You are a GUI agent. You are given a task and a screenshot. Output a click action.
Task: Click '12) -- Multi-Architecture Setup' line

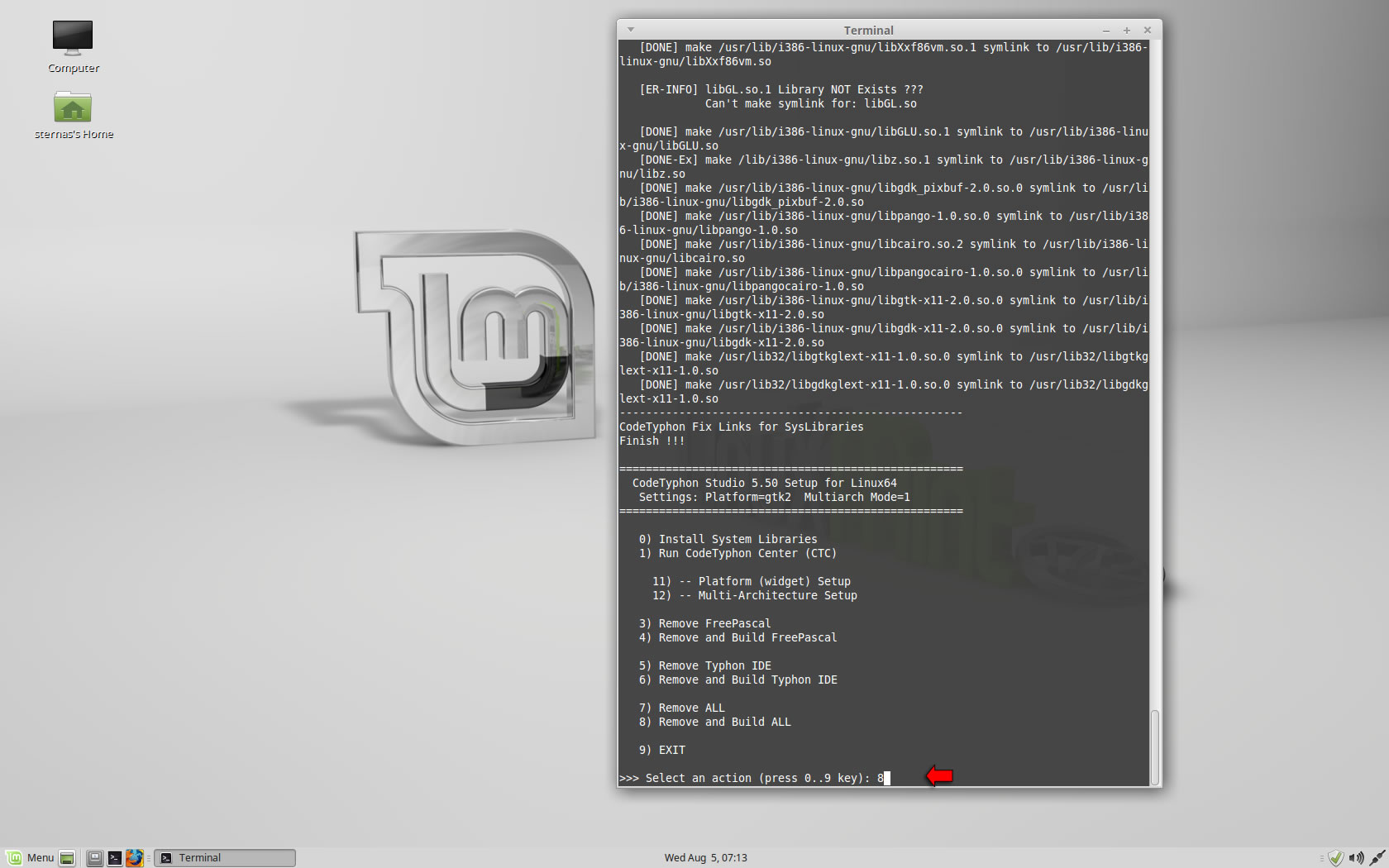[x=754, y=595]
